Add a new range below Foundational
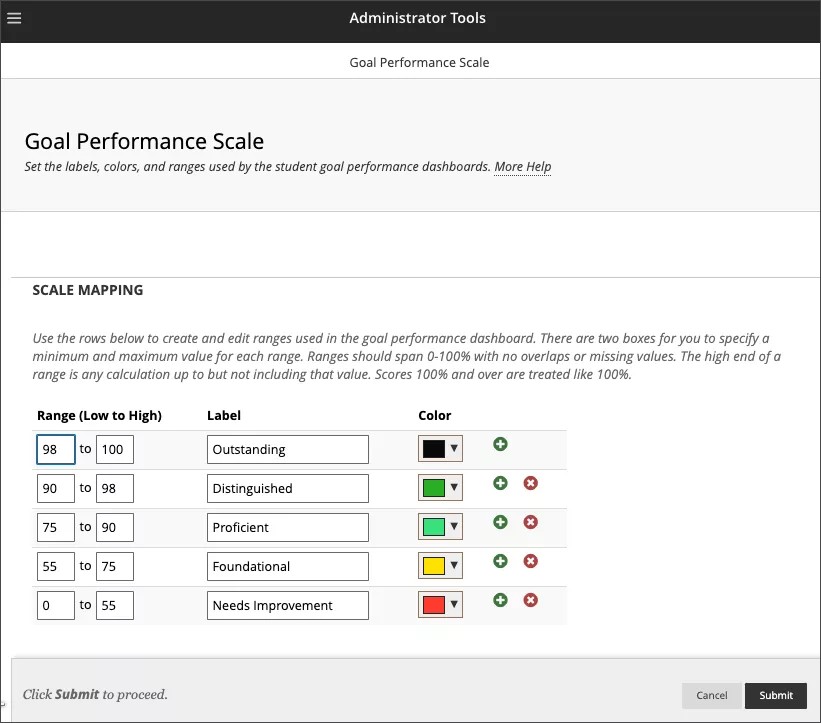 [500, 561]
